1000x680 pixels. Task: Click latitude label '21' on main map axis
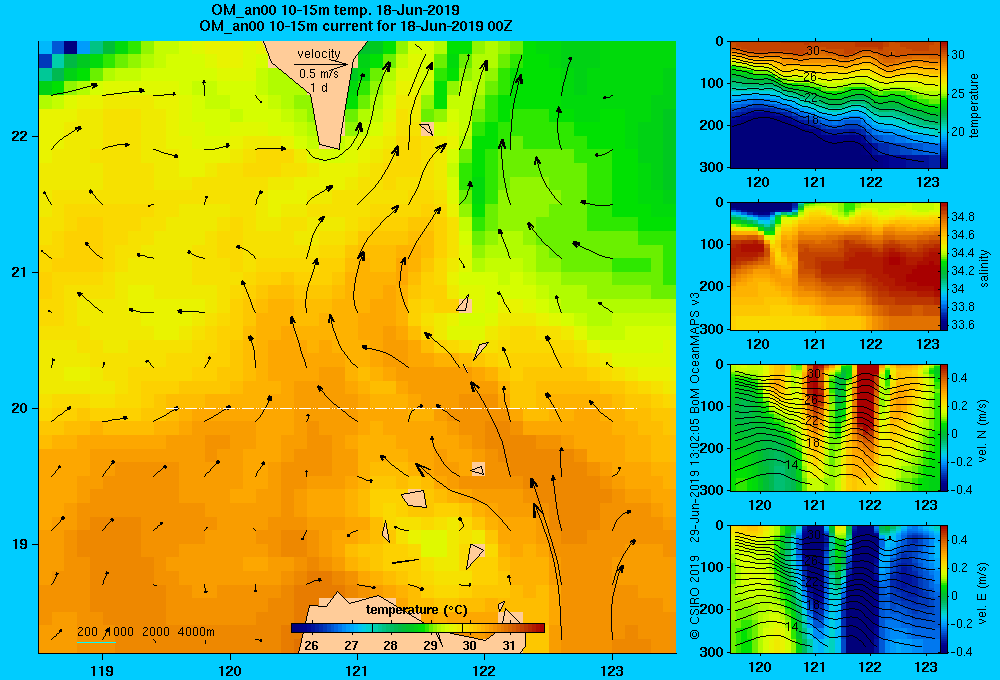(x=19, y=272)
